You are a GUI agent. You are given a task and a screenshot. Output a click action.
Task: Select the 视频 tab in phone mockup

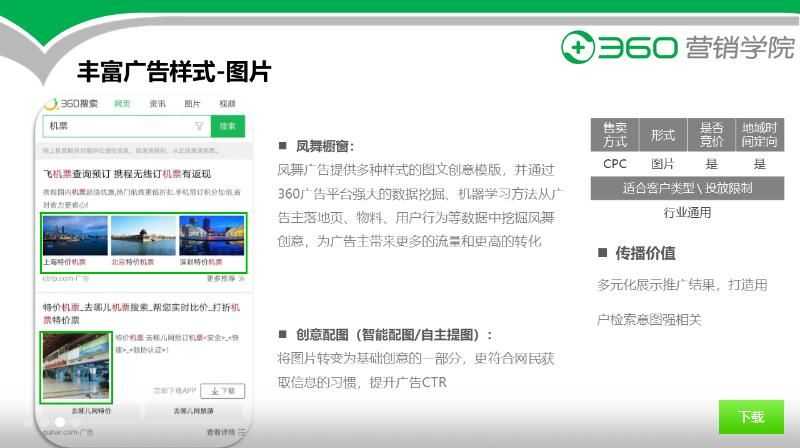[227, 104]
